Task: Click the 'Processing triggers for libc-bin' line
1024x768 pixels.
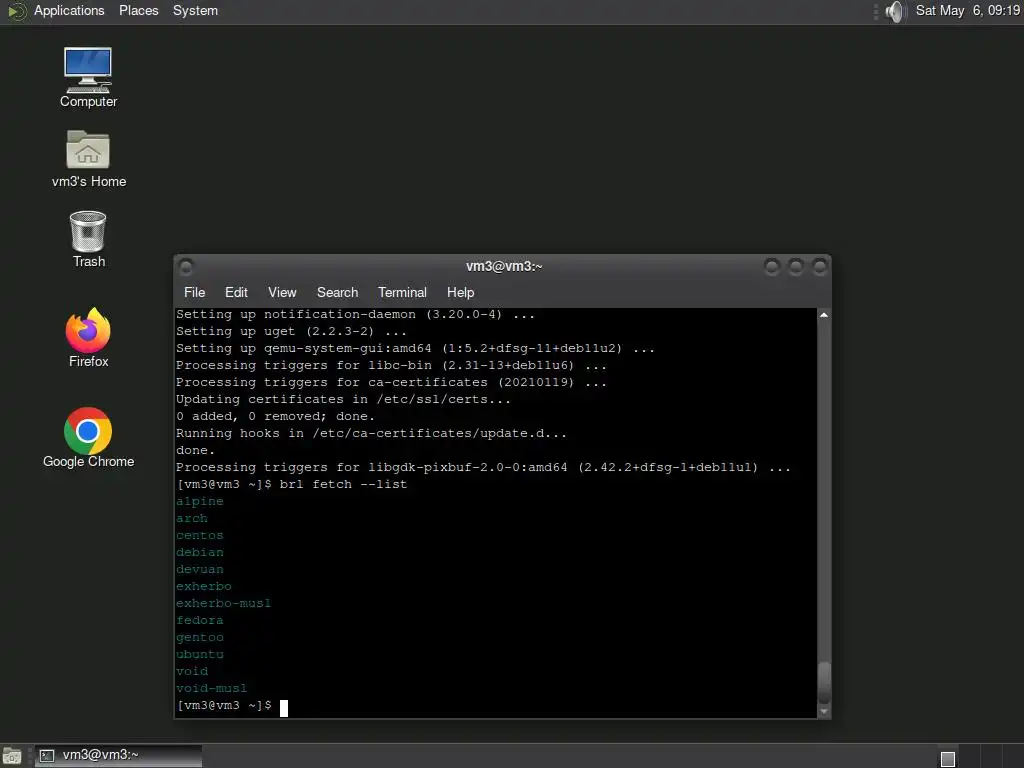Action: click(x=391, y=366)
